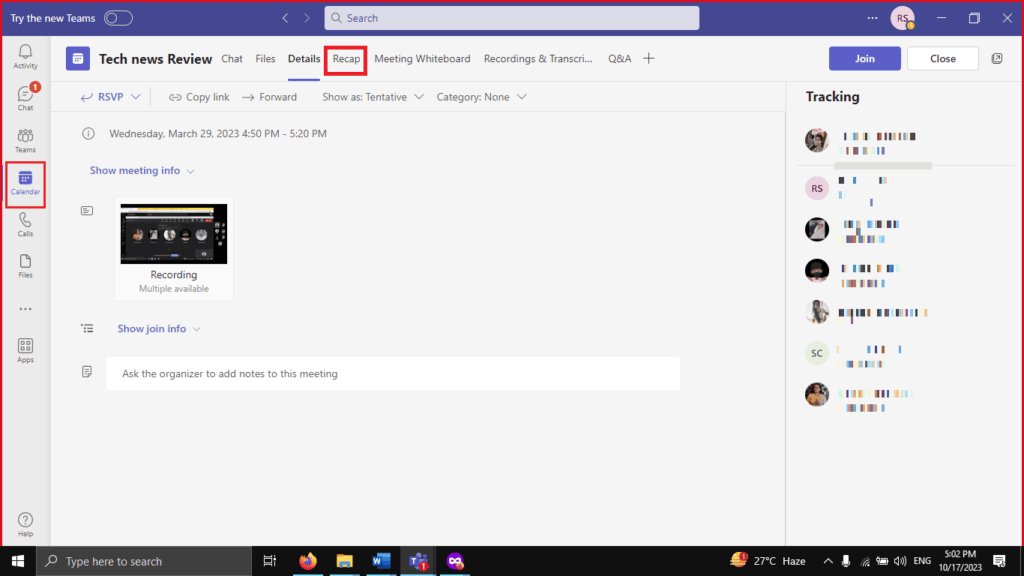Open File Explorer from taskbar
The width and height of the screenshot is (1024, 576).
(x=344, y=561)
